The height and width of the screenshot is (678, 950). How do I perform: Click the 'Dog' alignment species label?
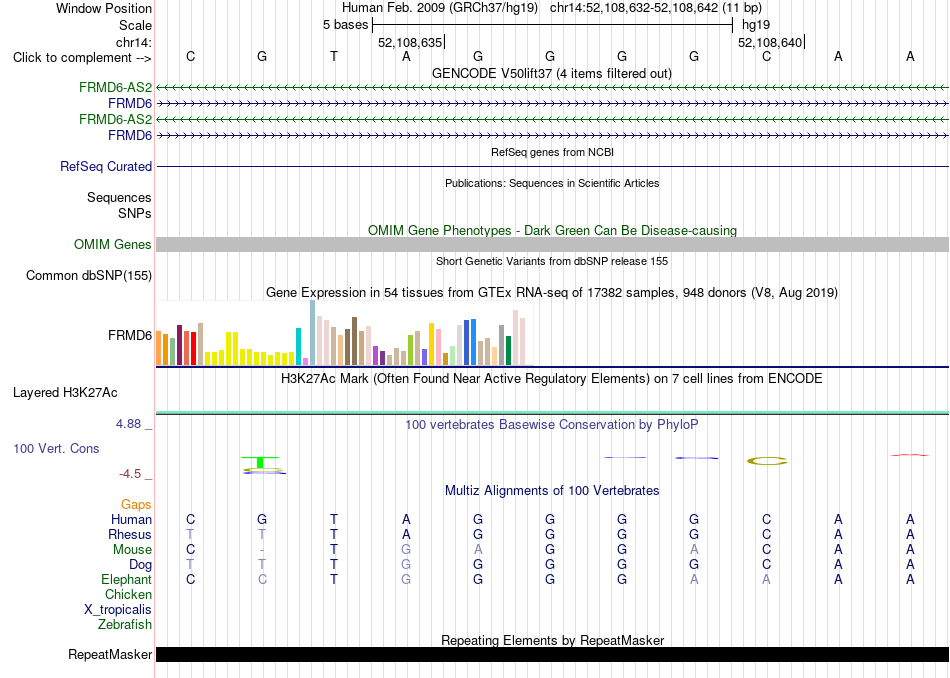pos(140,565)
